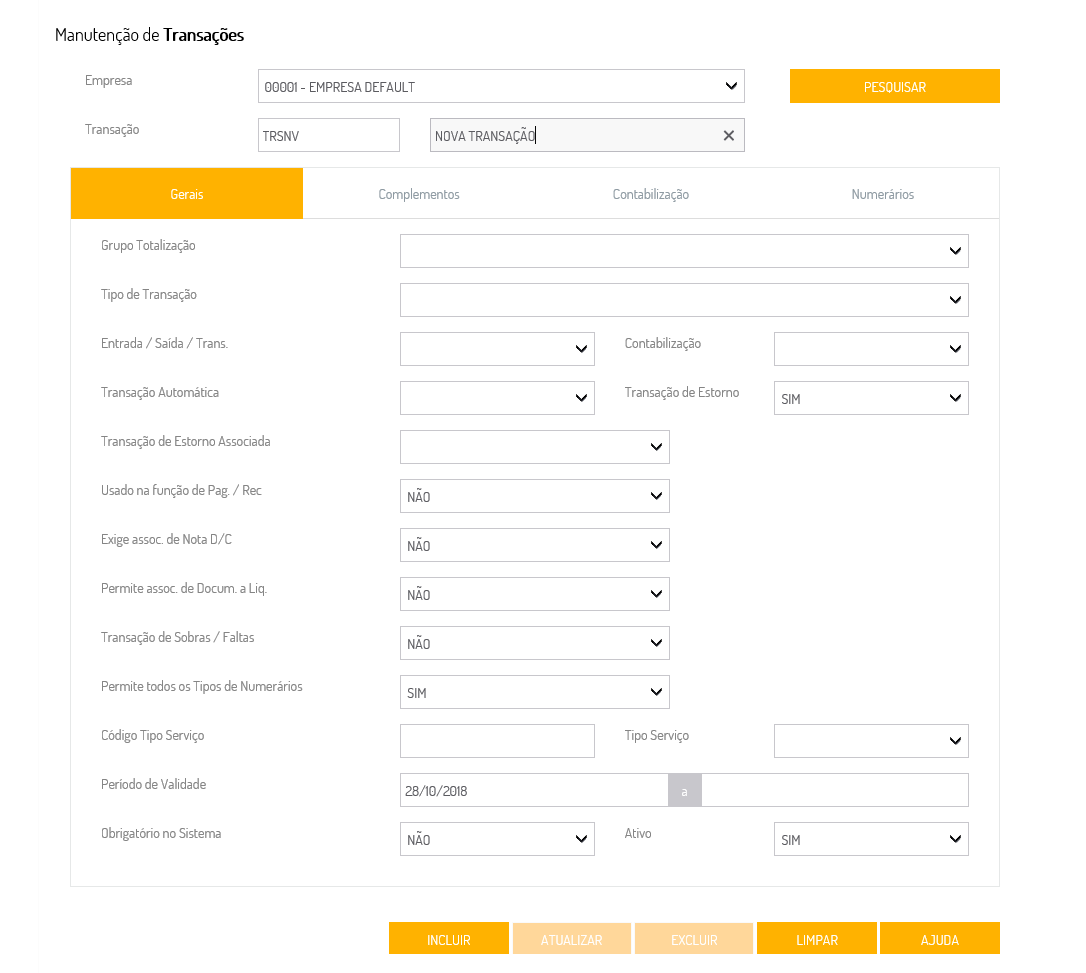Click the Período de Validade start date
This screenshot has width=1086, height=973.
(x=534, y=790)
